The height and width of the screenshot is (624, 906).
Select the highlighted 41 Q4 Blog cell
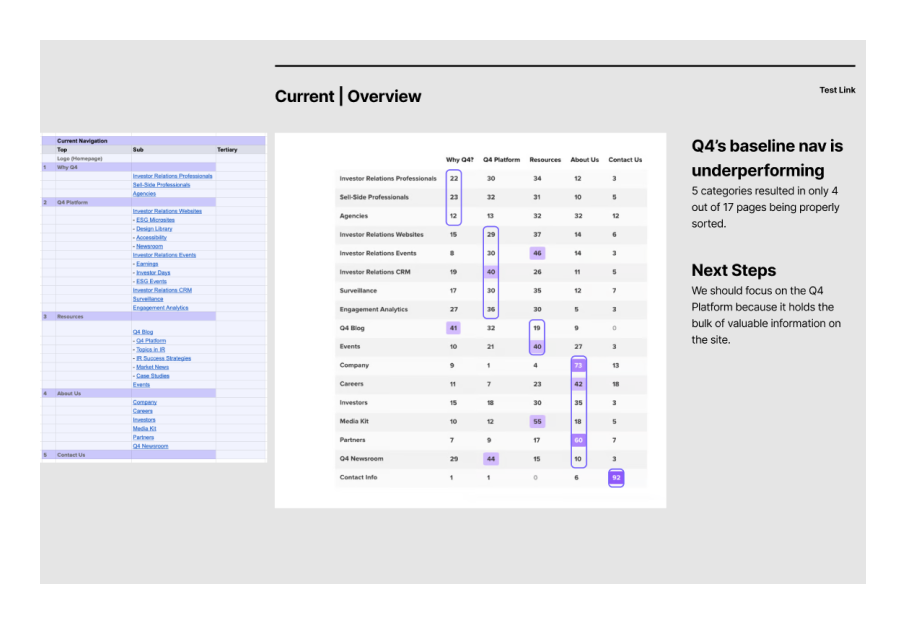[453, 328]
